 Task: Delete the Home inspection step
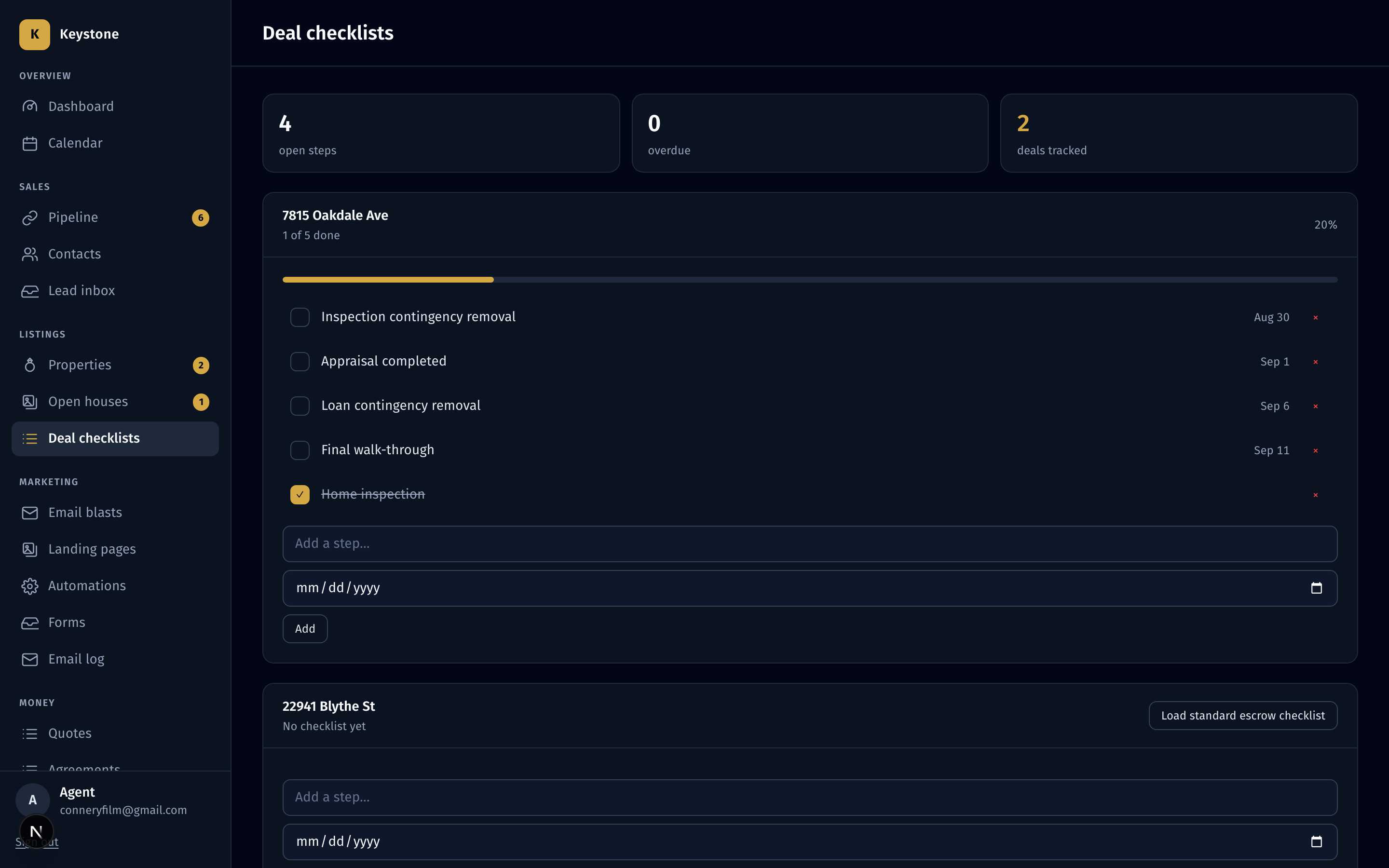point(1316,495)
